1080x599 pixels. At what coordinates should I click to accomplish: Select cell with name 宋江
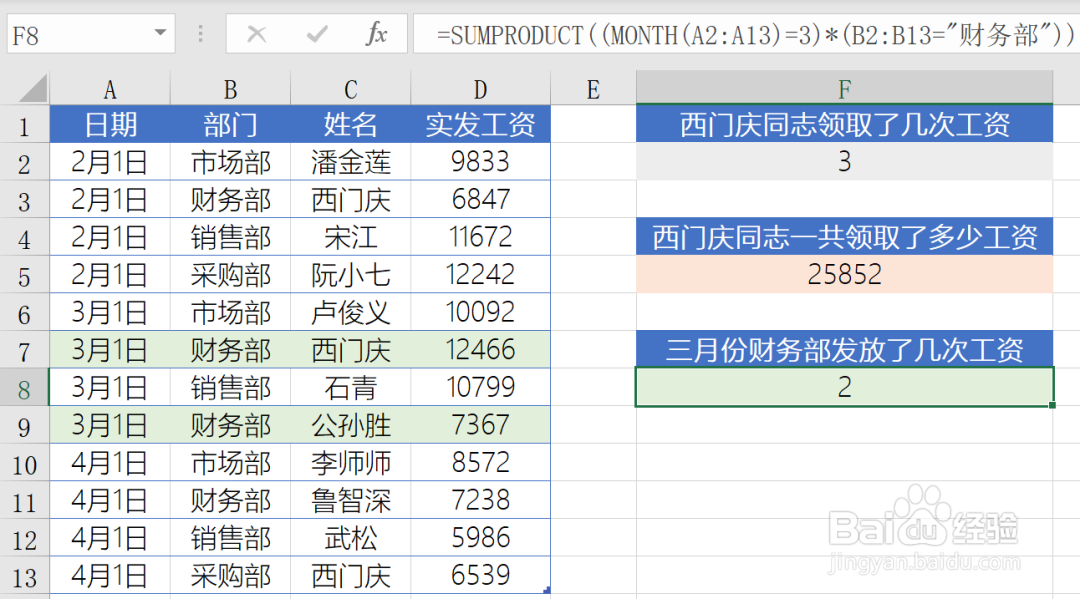(x=351, y=238)
